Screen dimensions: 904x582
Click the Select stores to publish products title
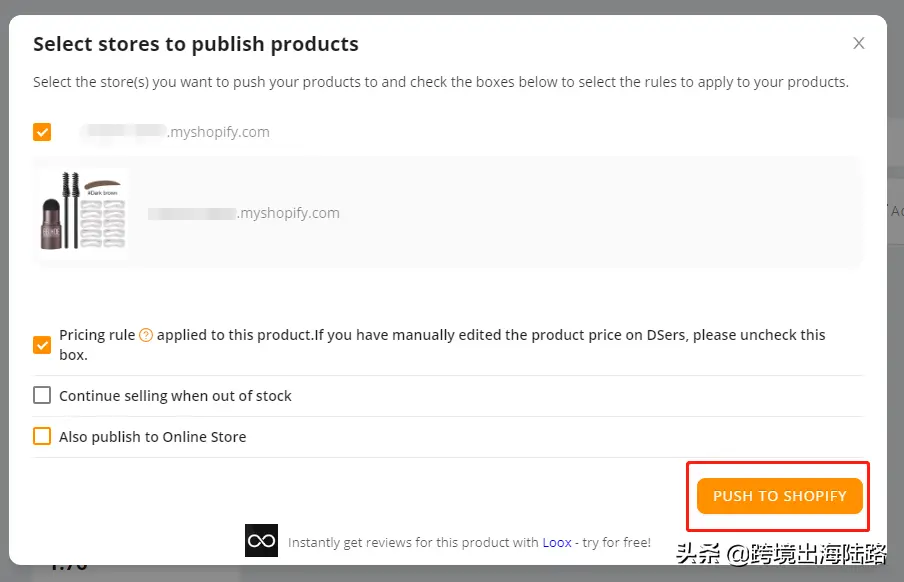click(x=196, y=44)
